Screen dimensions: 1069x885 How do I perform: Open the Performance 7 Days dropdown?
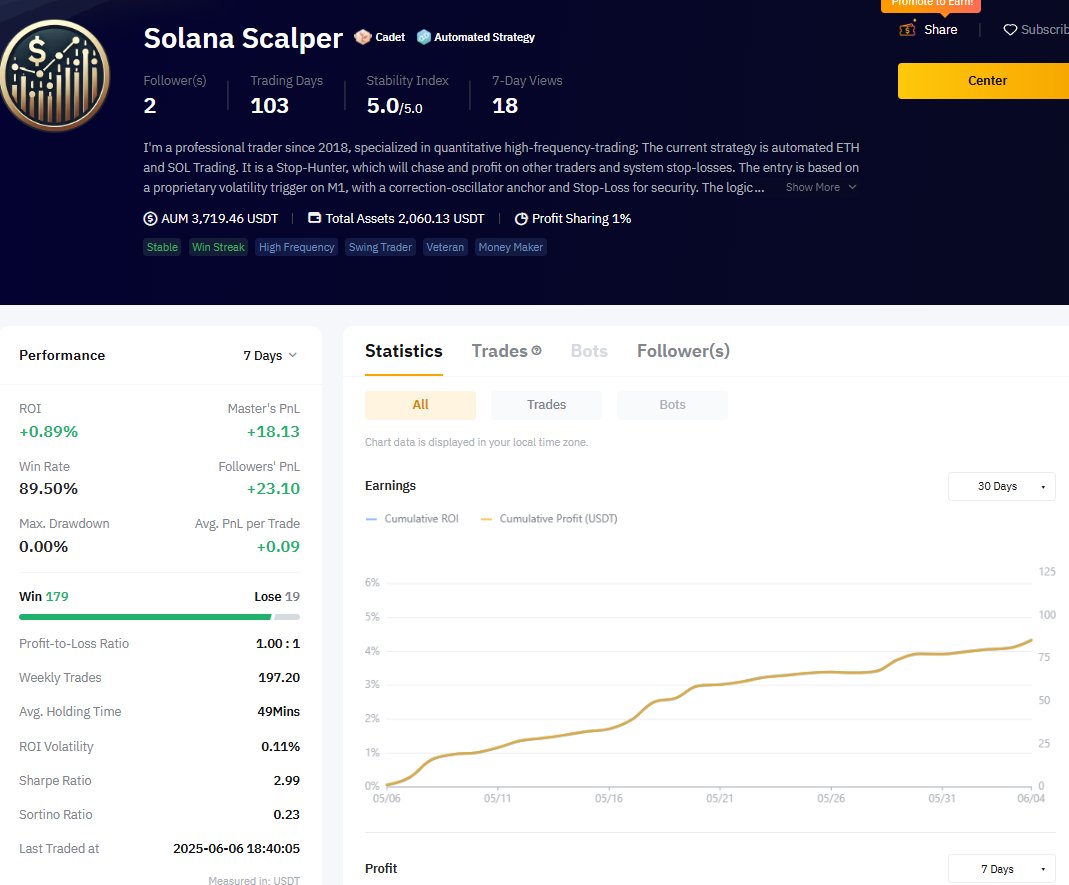270,355
